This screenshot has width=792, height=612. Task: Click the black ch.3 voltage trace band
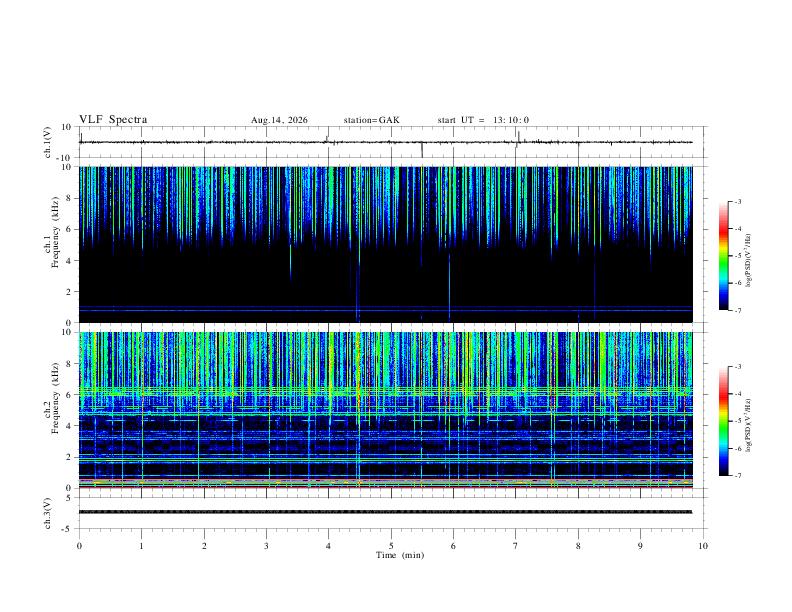tap(385, 512)
